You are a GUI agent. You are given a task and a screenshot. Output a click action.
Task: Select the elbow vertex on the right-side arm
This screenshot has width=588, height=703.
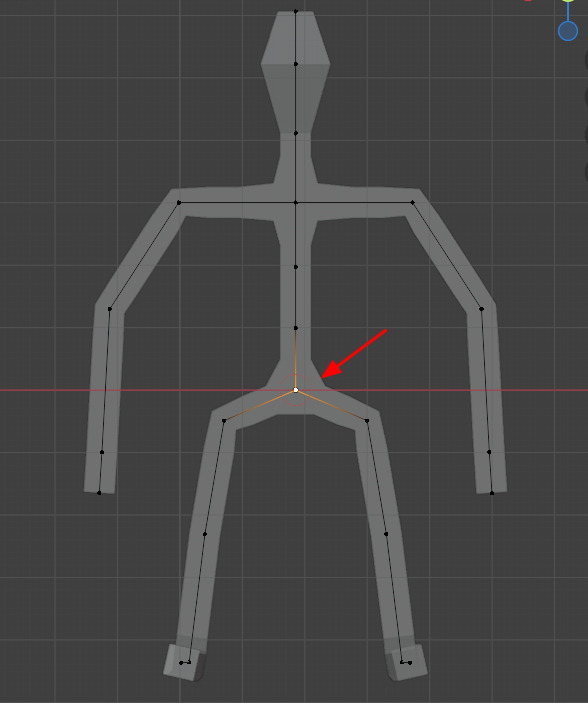coord(481,309)
